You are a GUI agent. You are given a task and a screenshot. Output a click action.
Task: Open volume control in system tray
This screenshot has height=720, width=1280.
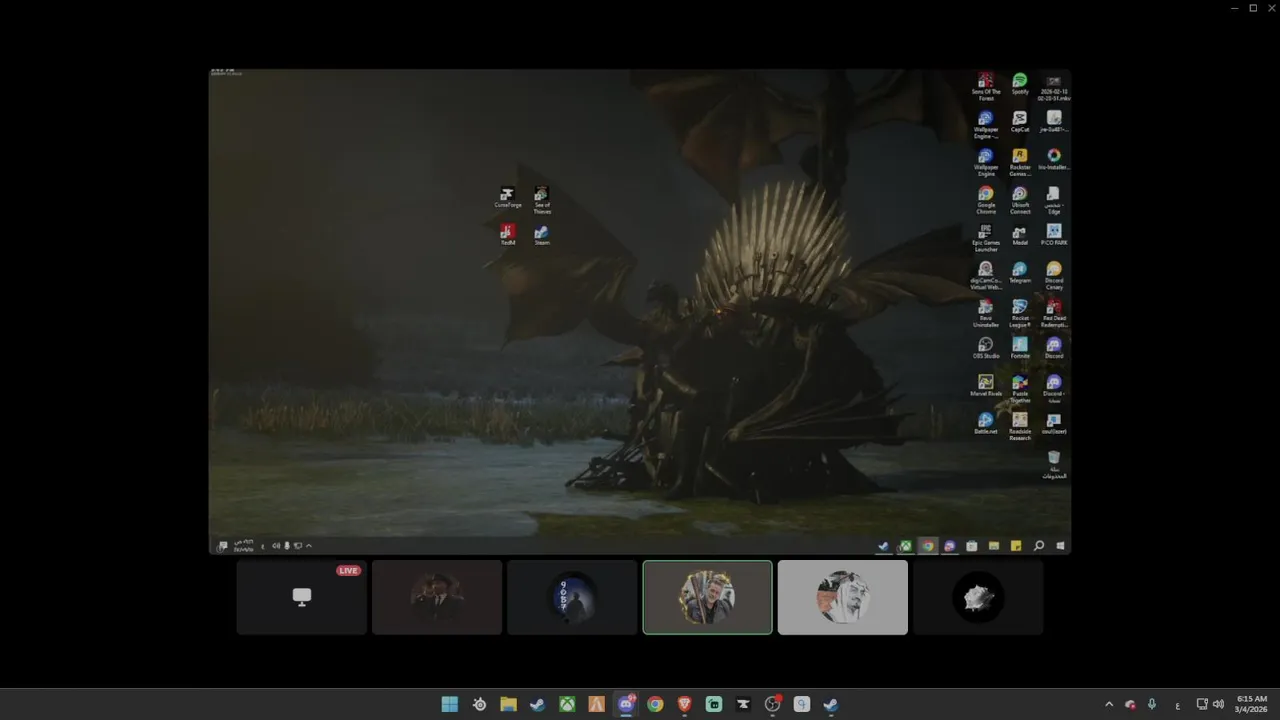1218,704
